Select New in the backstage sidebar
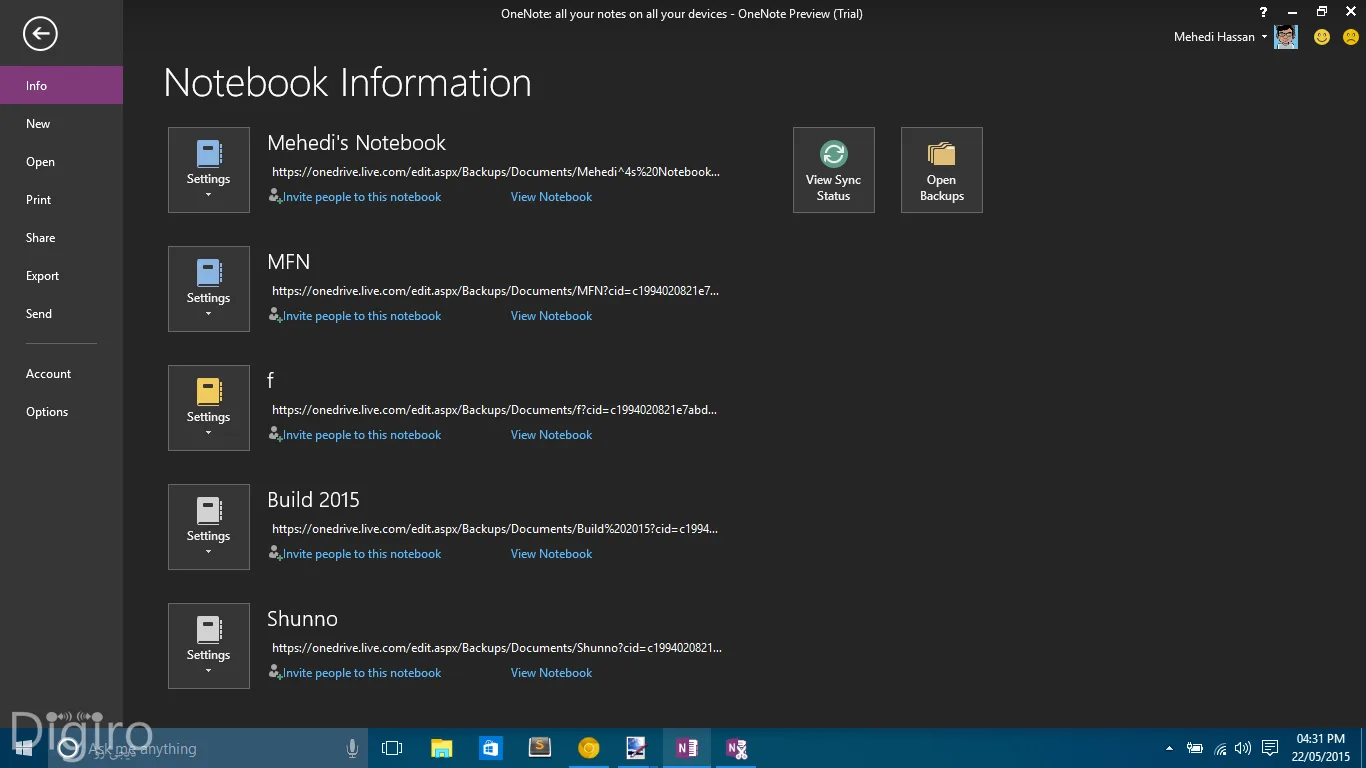This screenshot has height=768, width=1366. click(61, 123)
